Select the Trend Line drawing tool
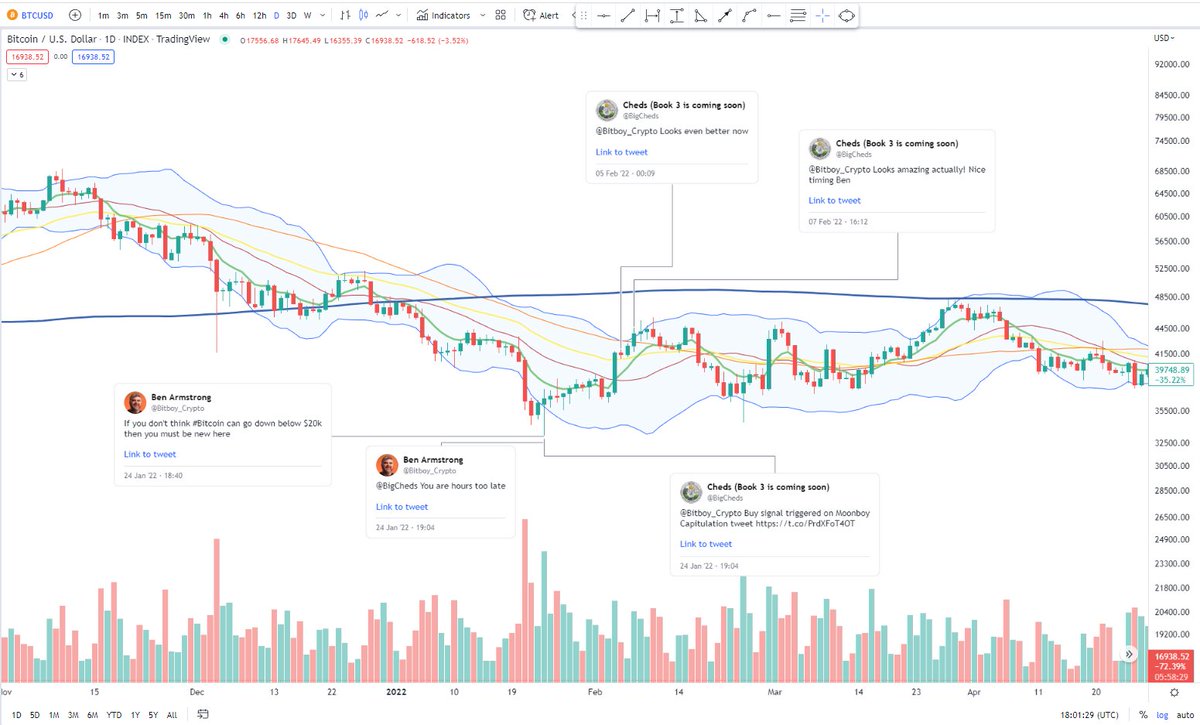 pyautogui.click(x=628, y=16)
